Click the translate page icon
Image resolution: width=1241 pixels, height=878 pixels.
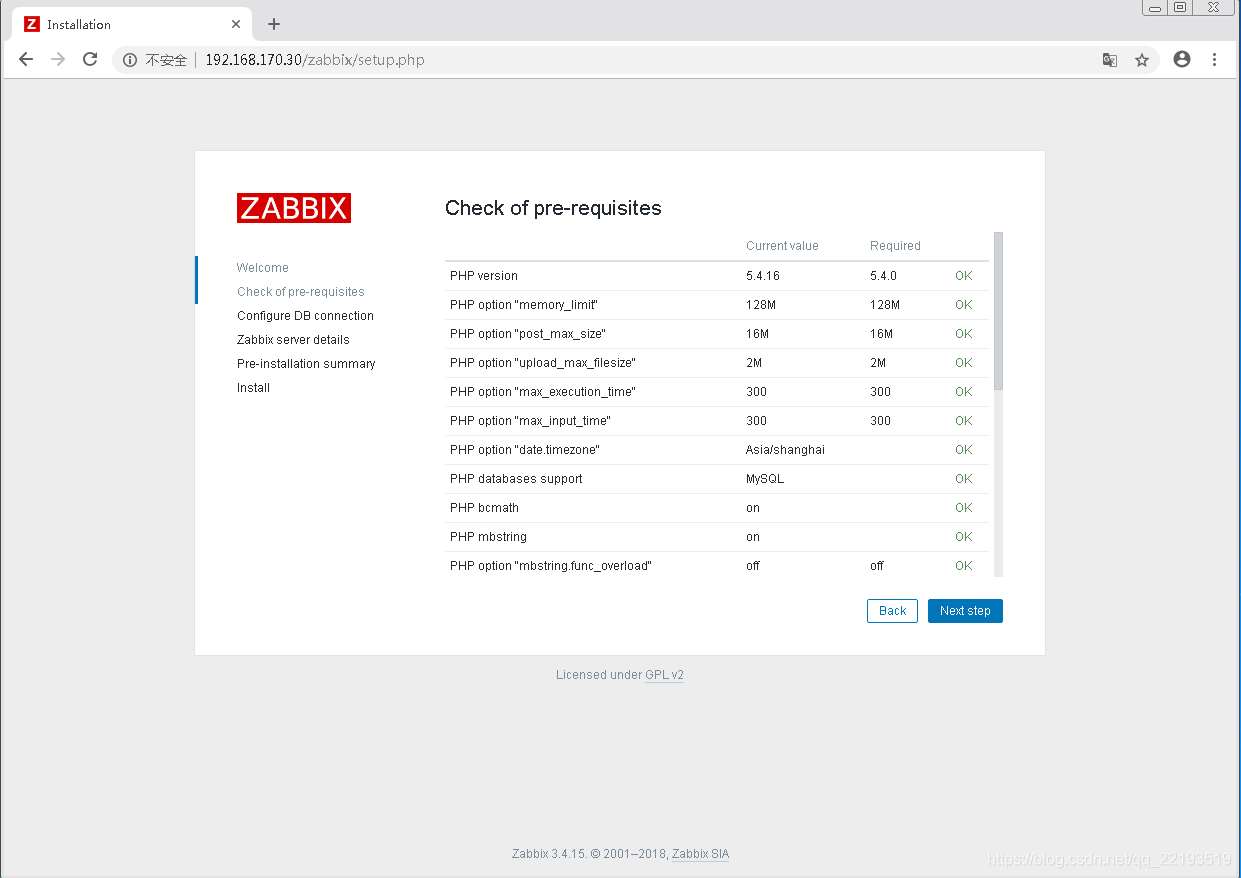1109,60
